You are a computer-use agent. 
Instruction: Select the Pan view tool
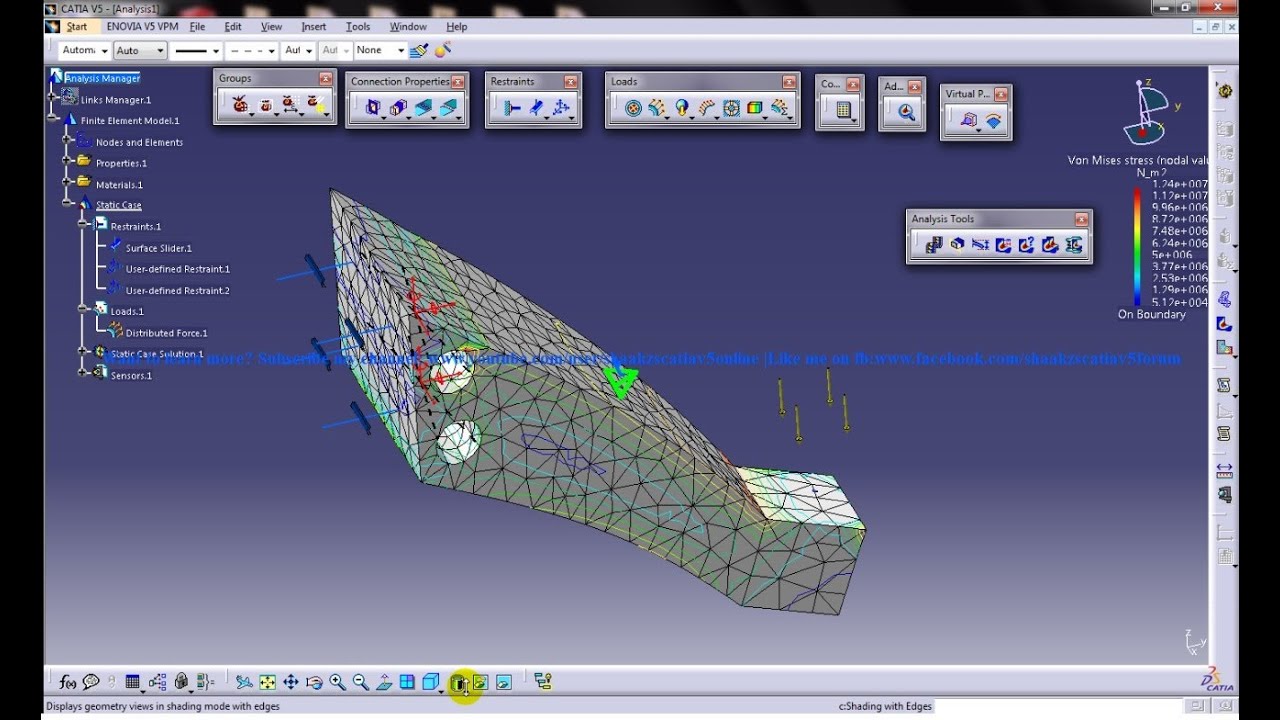(x=291, y=682)
